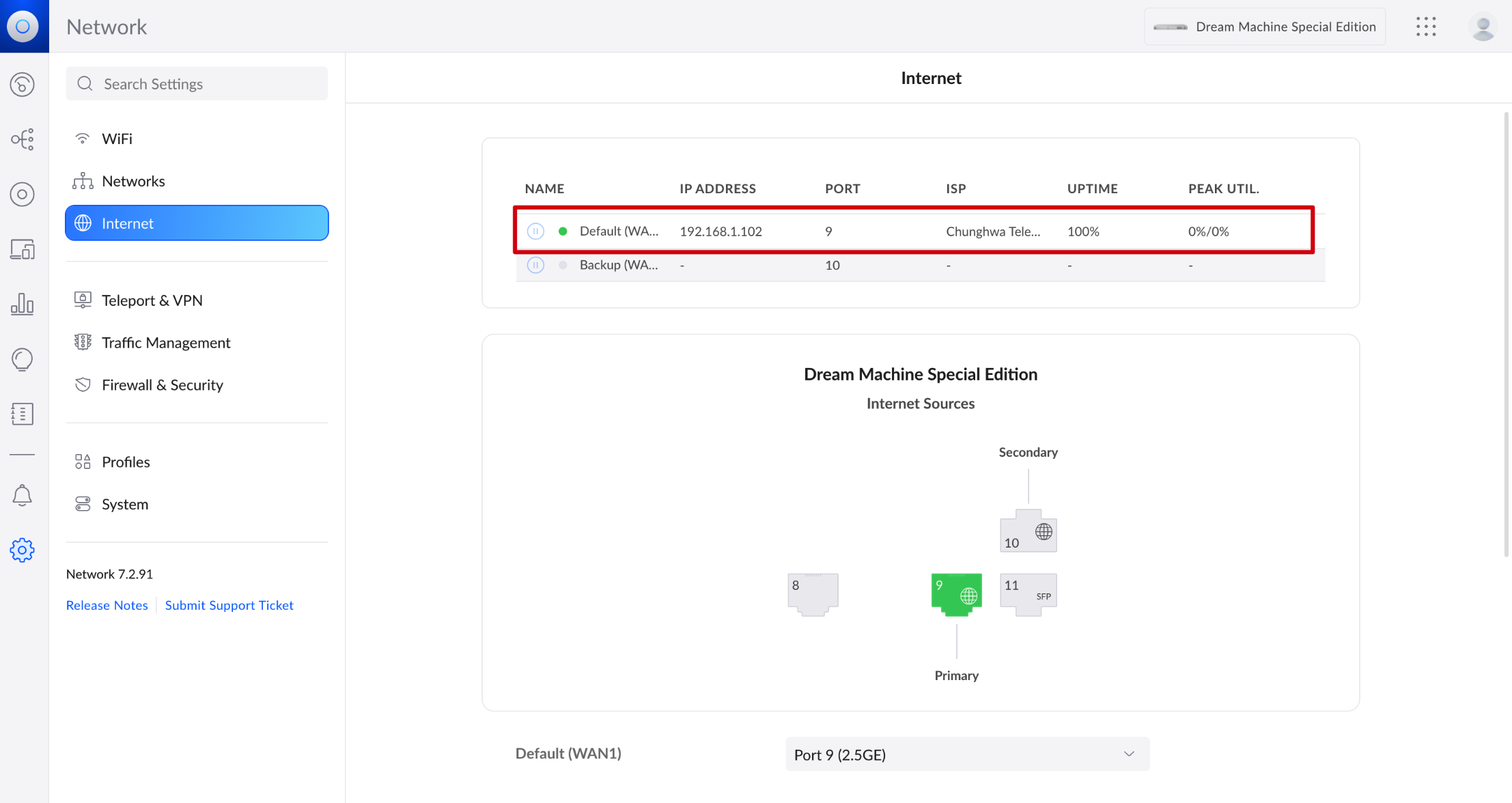Click the Submit Support Ticket link
Screen dimensions: 1512x803
[229, 606]
